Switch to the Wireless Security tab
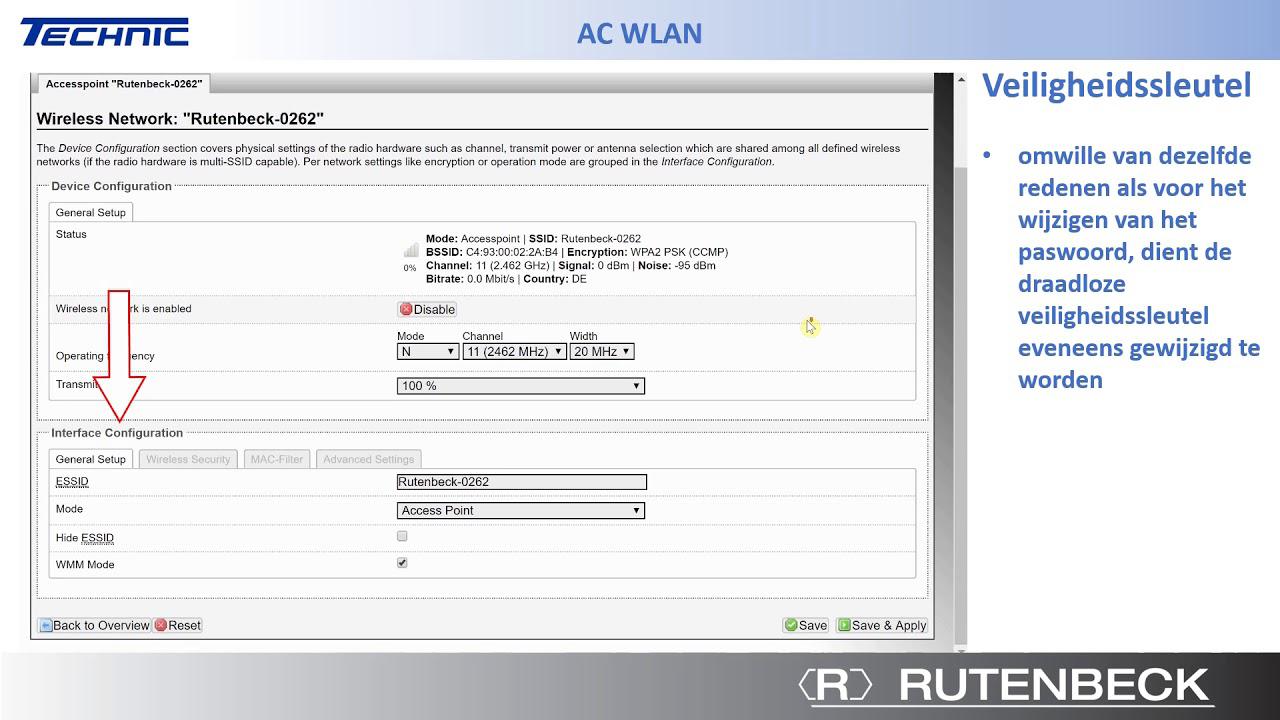This screenshot has width=1280, height=720. pos(188,459)
